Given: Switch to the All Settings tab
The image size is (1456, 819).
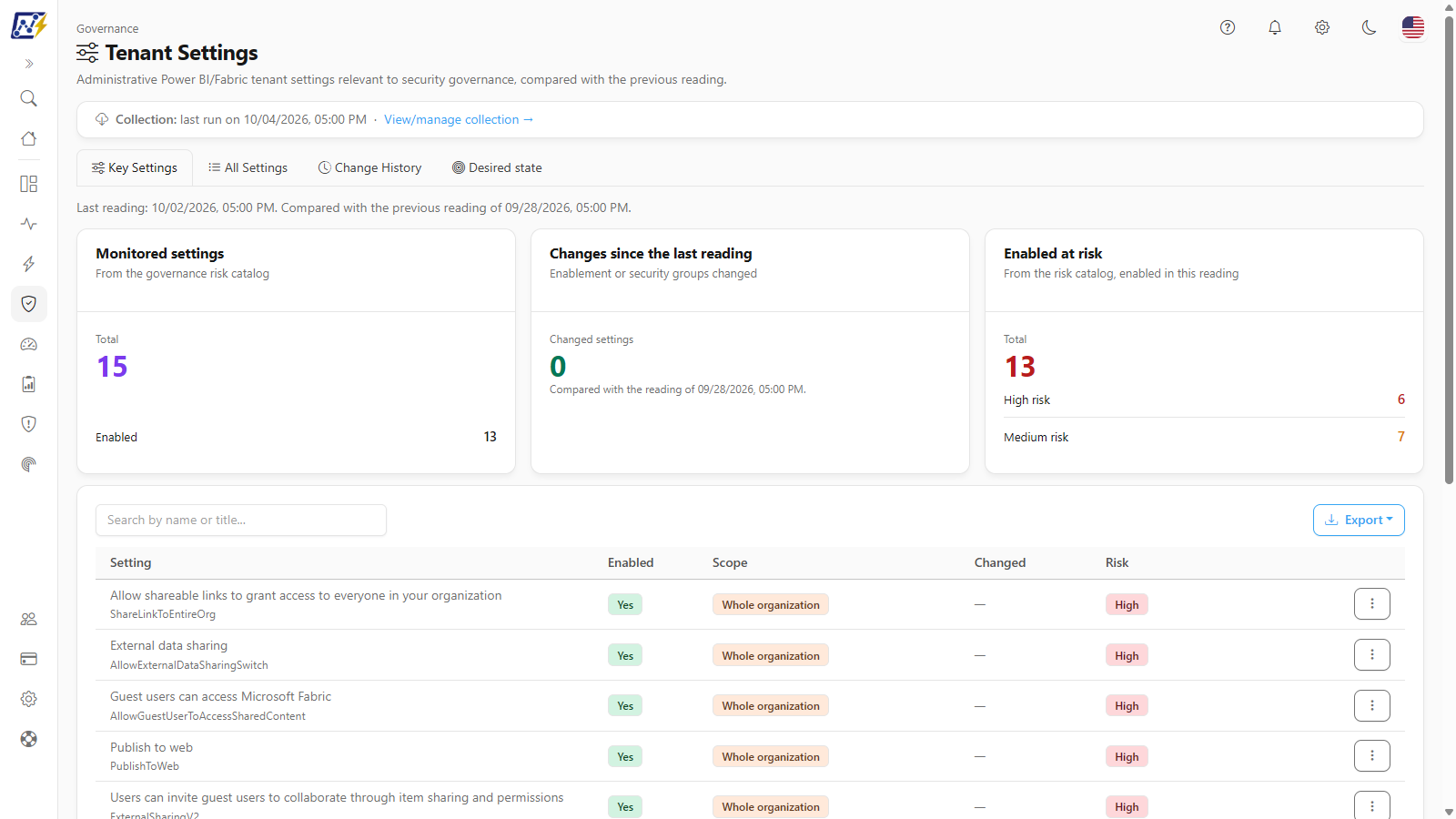Looking at the screenshot, I should point(248,167).
